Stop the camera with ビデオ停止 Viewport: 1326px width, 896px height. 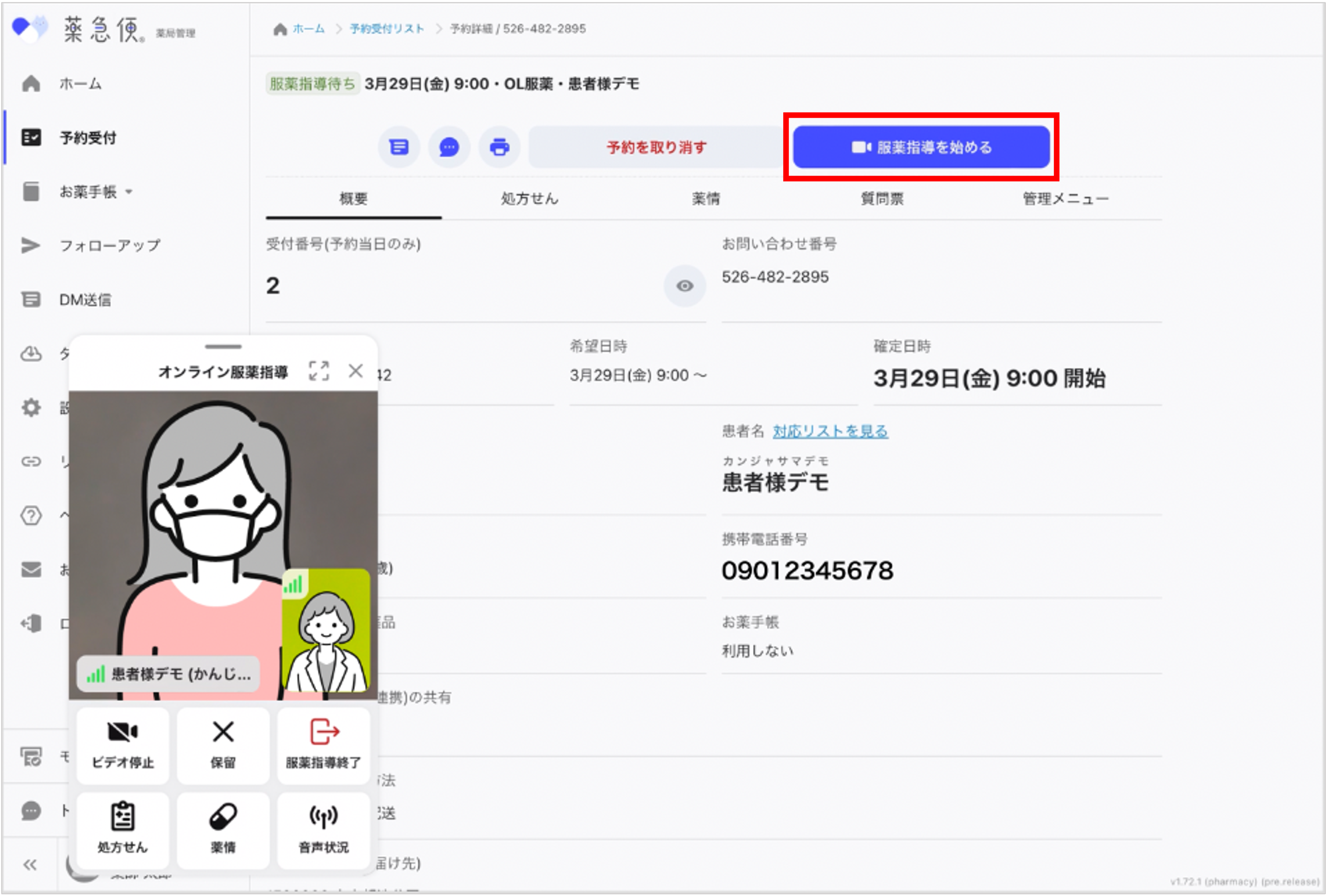[x=122, y=747]
